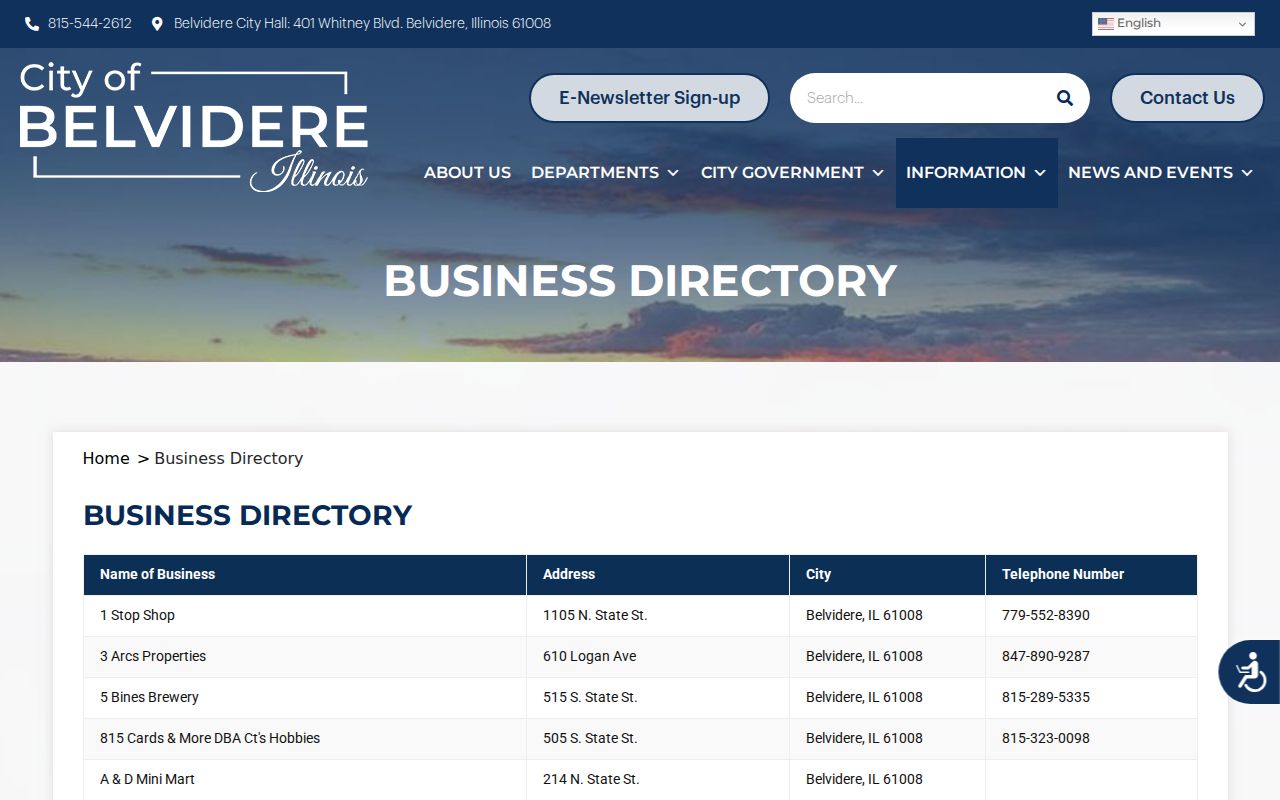The image size is (1280, 800).
Task: Expand the Information menu chevron
Action: [x=1040, y=173]
